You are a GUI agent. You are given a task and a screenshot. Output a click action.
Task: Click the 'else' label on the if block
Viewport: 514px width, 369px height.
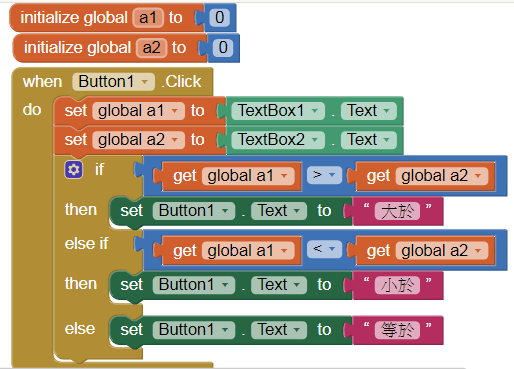80,329
